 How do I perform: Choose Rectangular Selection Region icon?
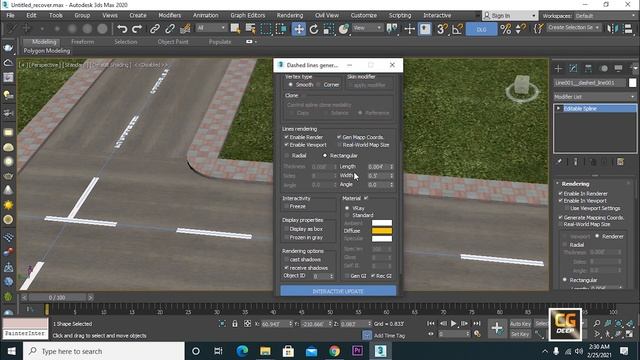266,29
